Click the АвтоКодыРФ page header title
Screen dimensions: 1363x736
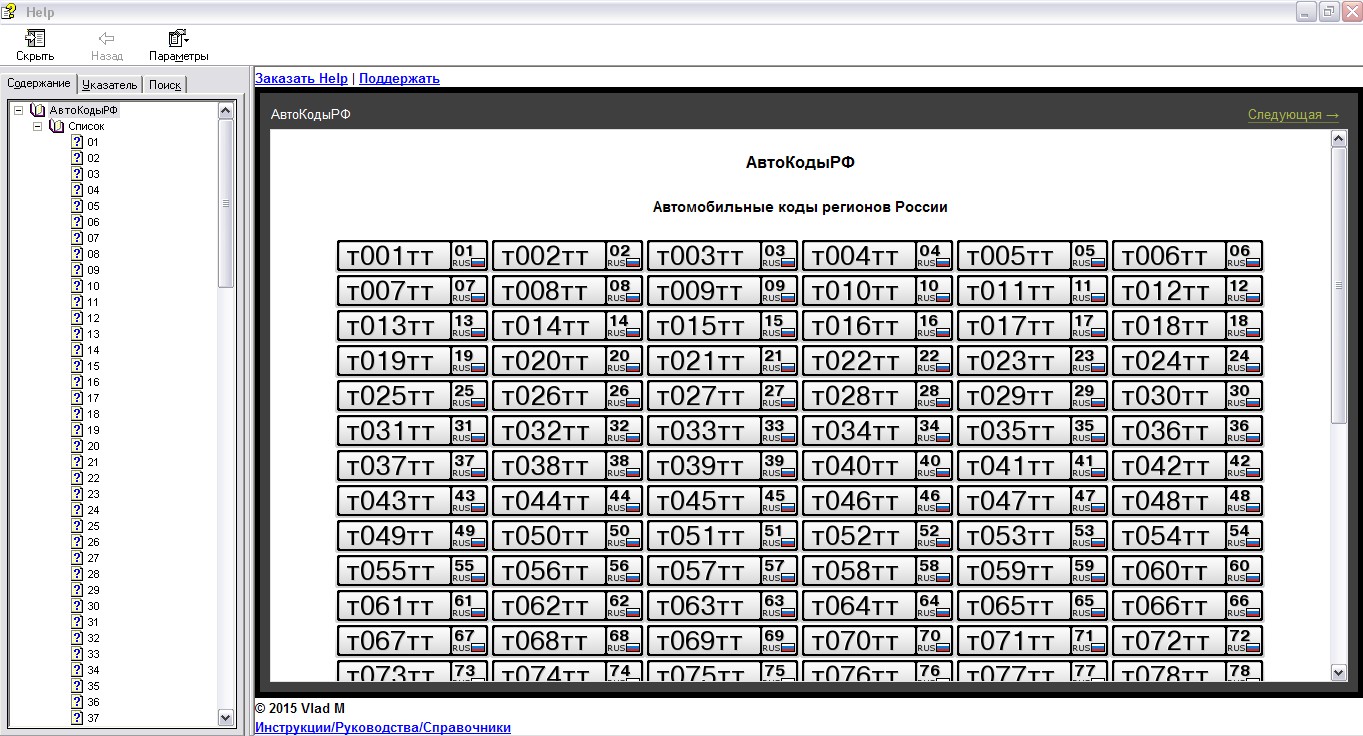tap(310, 115)
